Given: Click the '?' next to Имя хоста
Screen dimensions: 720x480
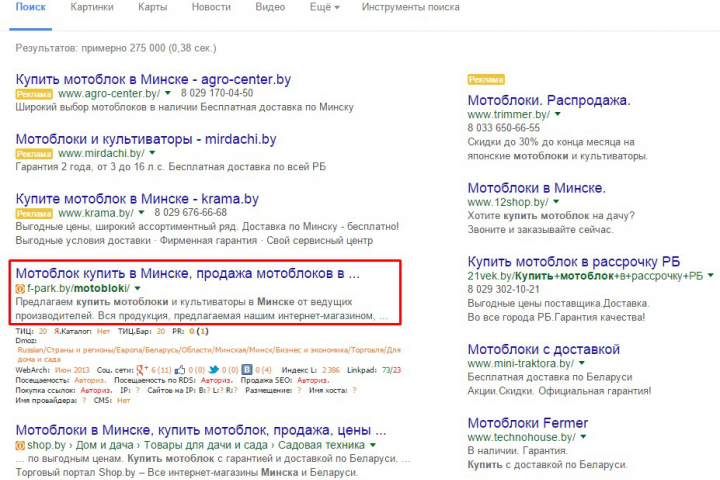Looking at the screenshot, I should click(x=354, y=390).
